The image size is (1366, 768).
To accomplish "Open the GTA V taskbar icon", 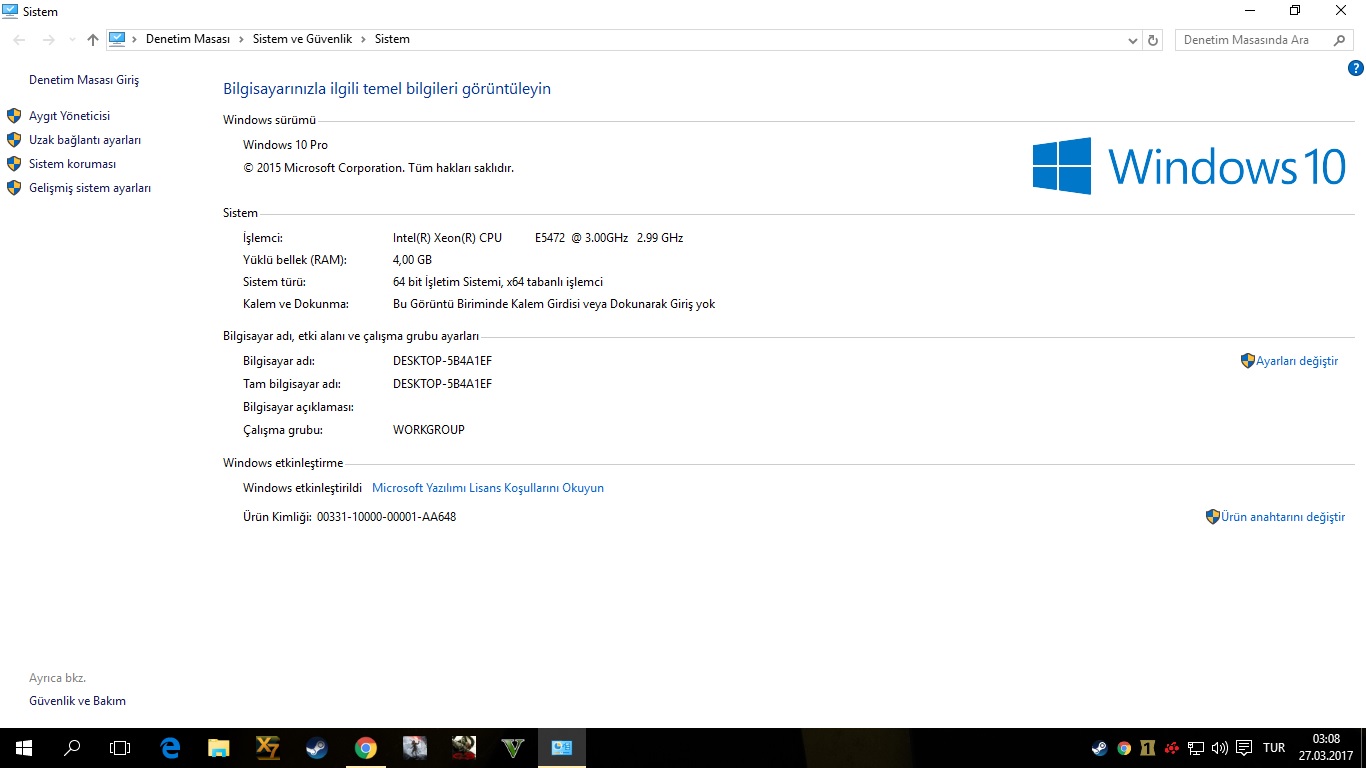I will (512, 748).
